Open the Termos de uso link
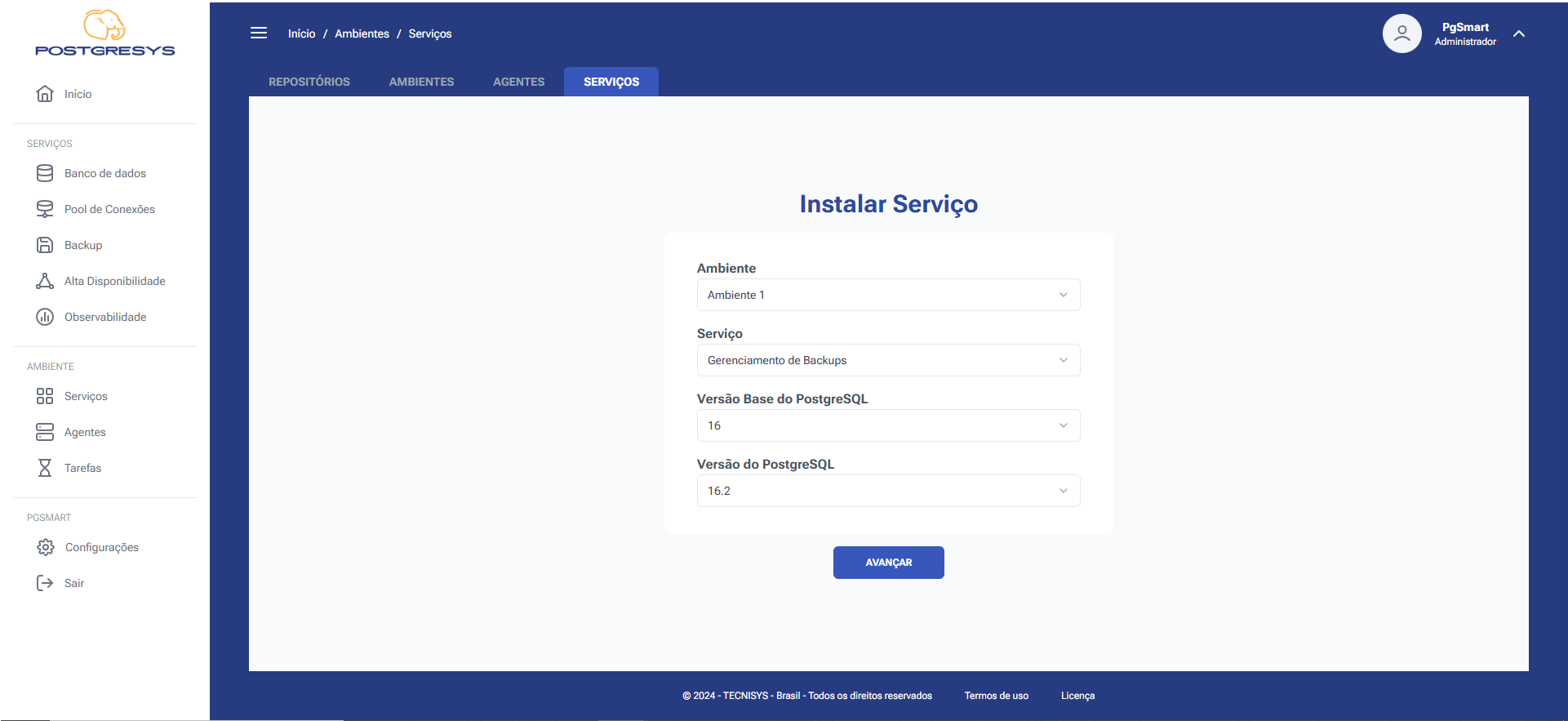The width and height of the screenshot is (1568, 721). [x=996, y=696]
